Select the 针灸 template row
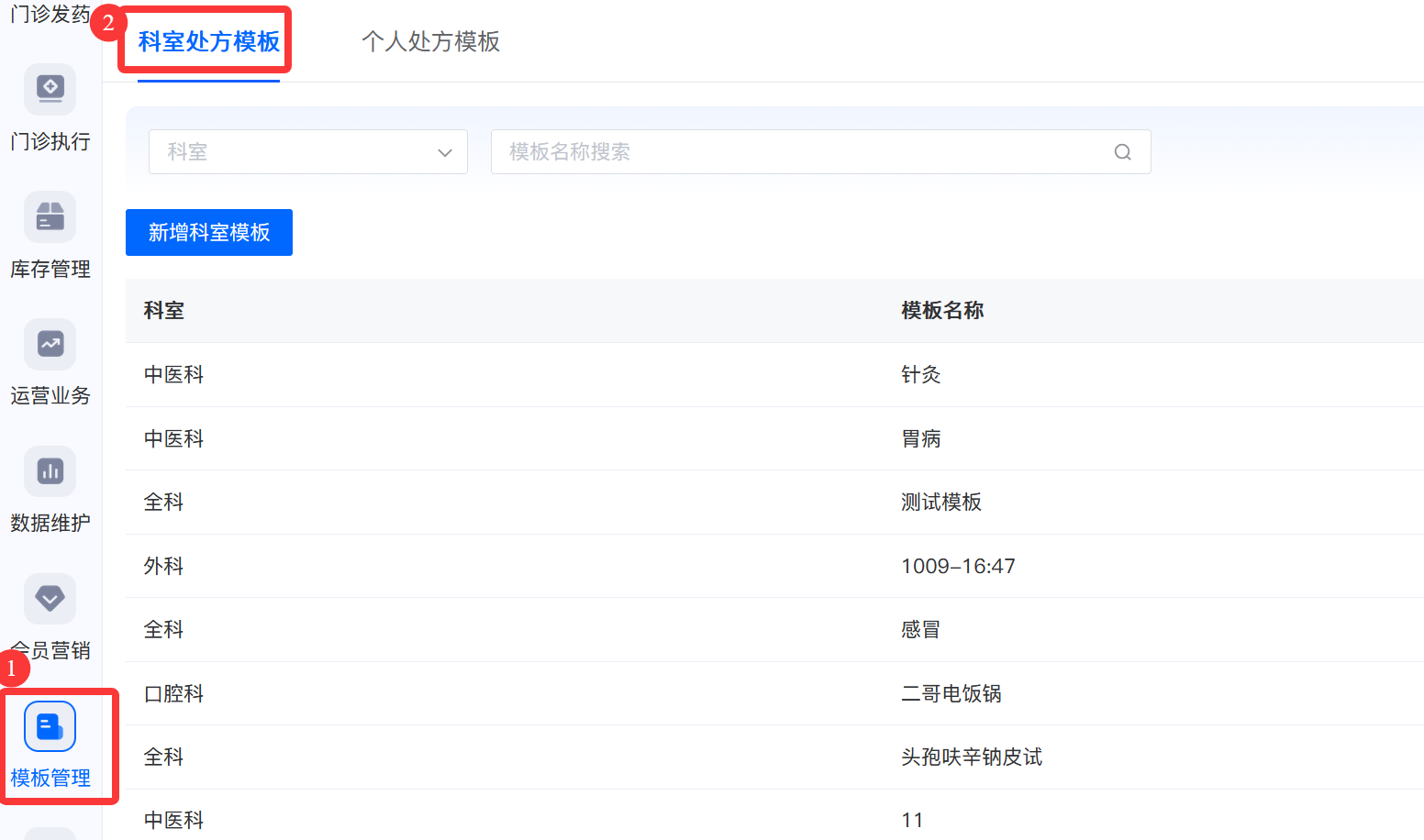Viewport: 1424px width, 840px height. (x=921, y=375)
